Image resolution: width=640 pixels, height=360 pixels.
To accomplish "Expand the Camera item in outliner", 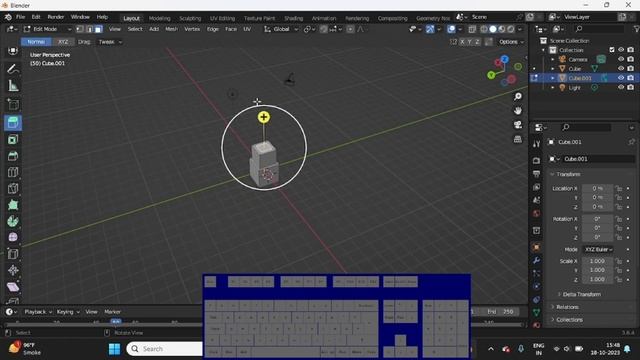I will click(x=553, y=59).
